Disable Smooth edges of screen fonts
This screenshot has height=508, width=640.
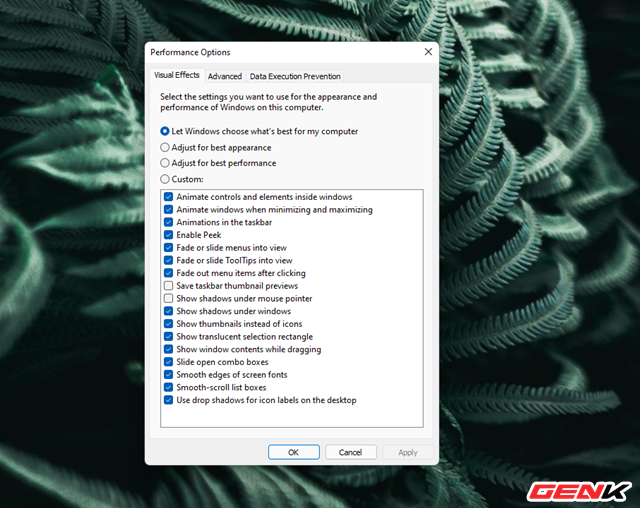click(x=169, y=375)
